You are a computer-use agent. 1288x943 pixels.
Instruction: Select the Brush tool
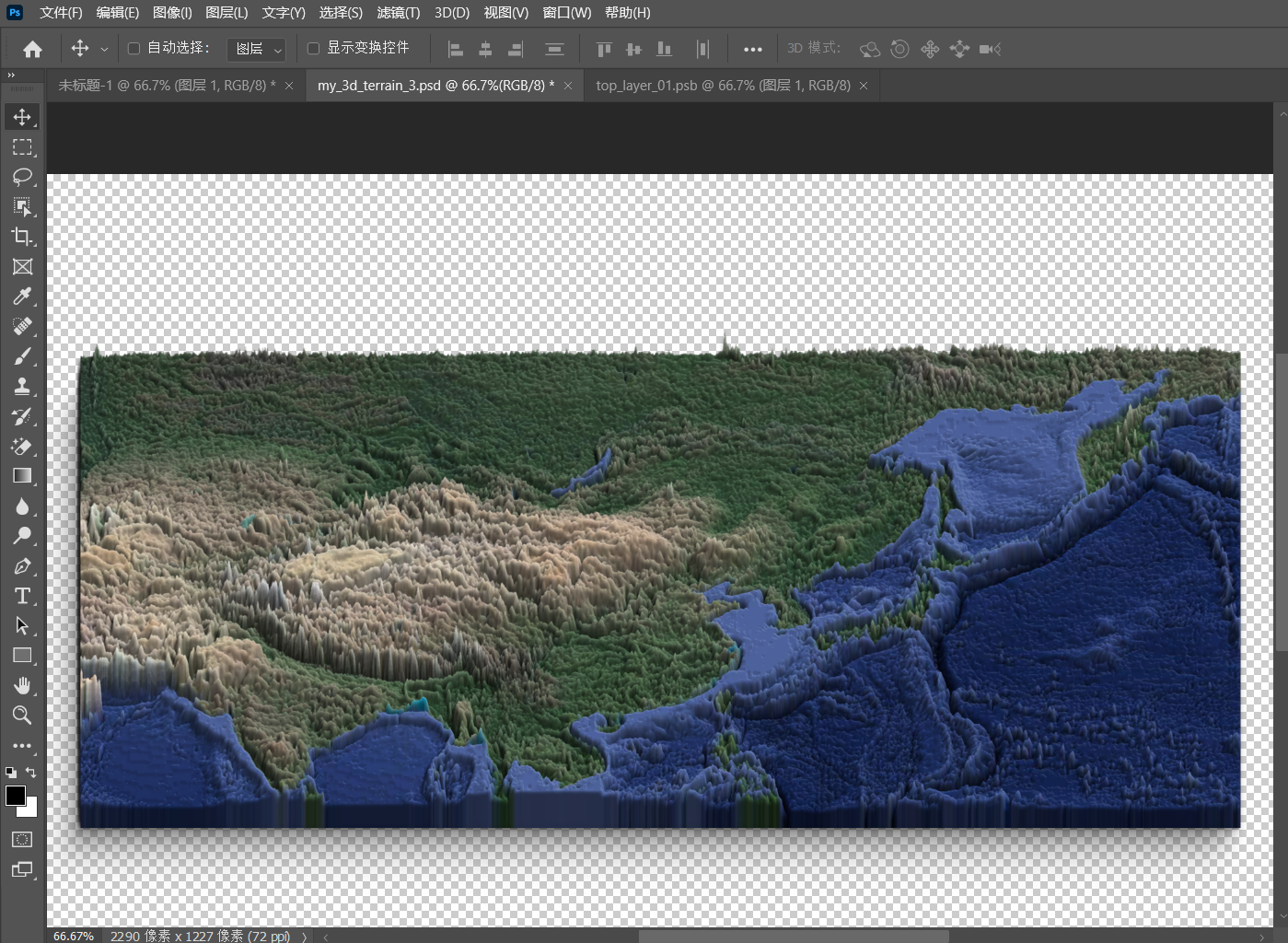(x=22, y=356)
